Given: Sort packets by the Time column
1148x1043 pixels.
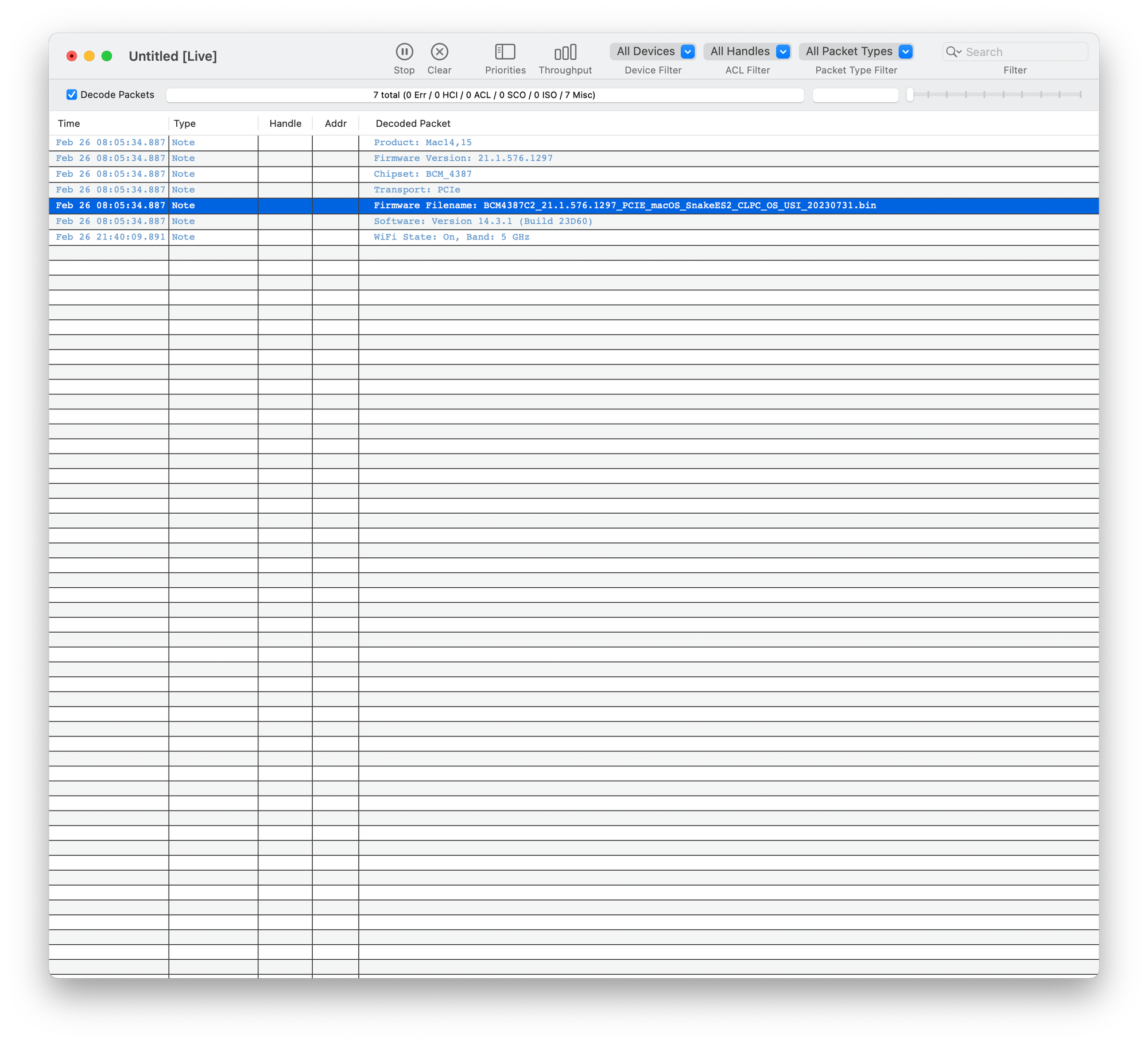Looking at the screenshot, I should pos(69,123).
